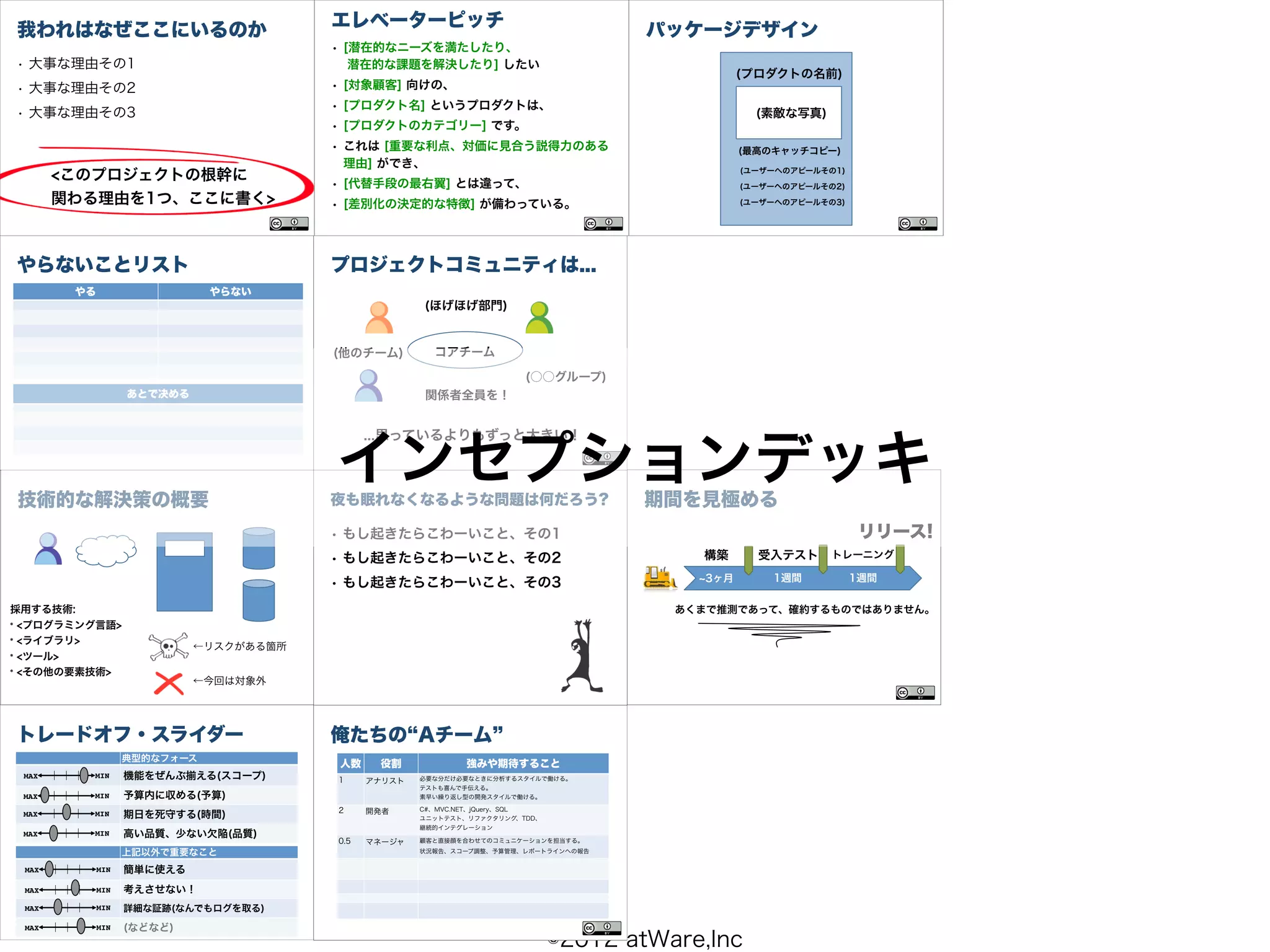Click the やる column header
Viewport: 1270px width, 952px height.
pyautogui.click(x=86, y=291)
